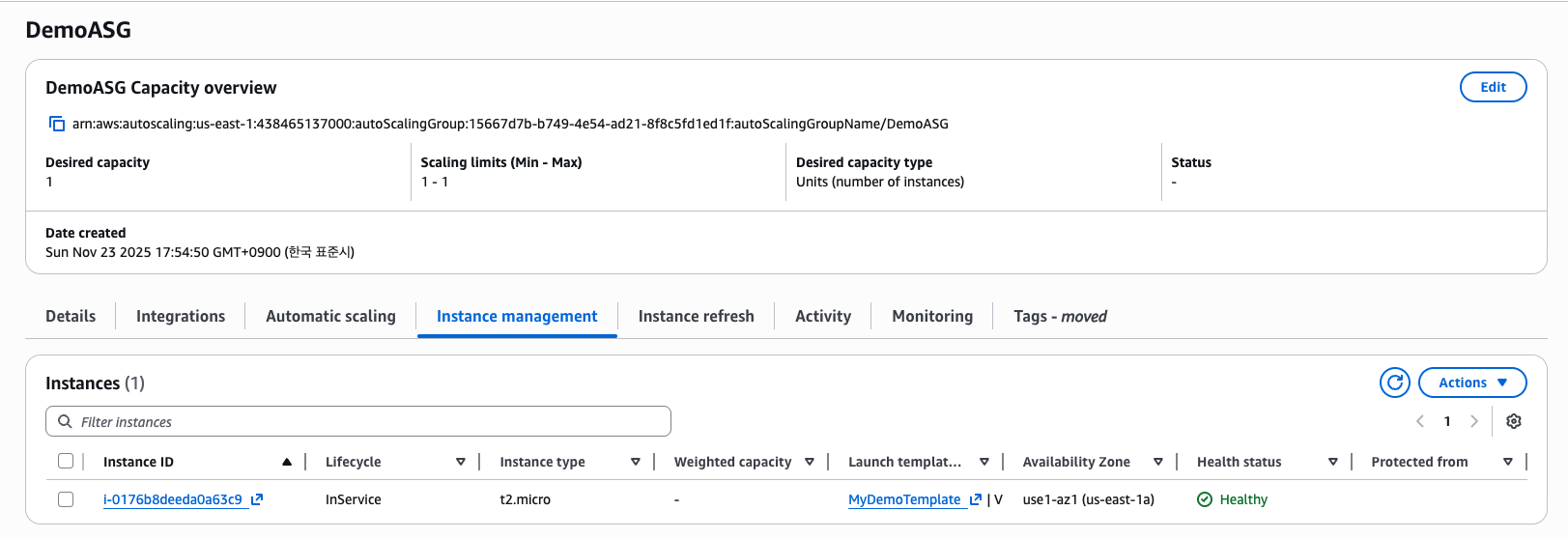
Task: Go to previous page of instances
Action: [x=1420, y=421]
